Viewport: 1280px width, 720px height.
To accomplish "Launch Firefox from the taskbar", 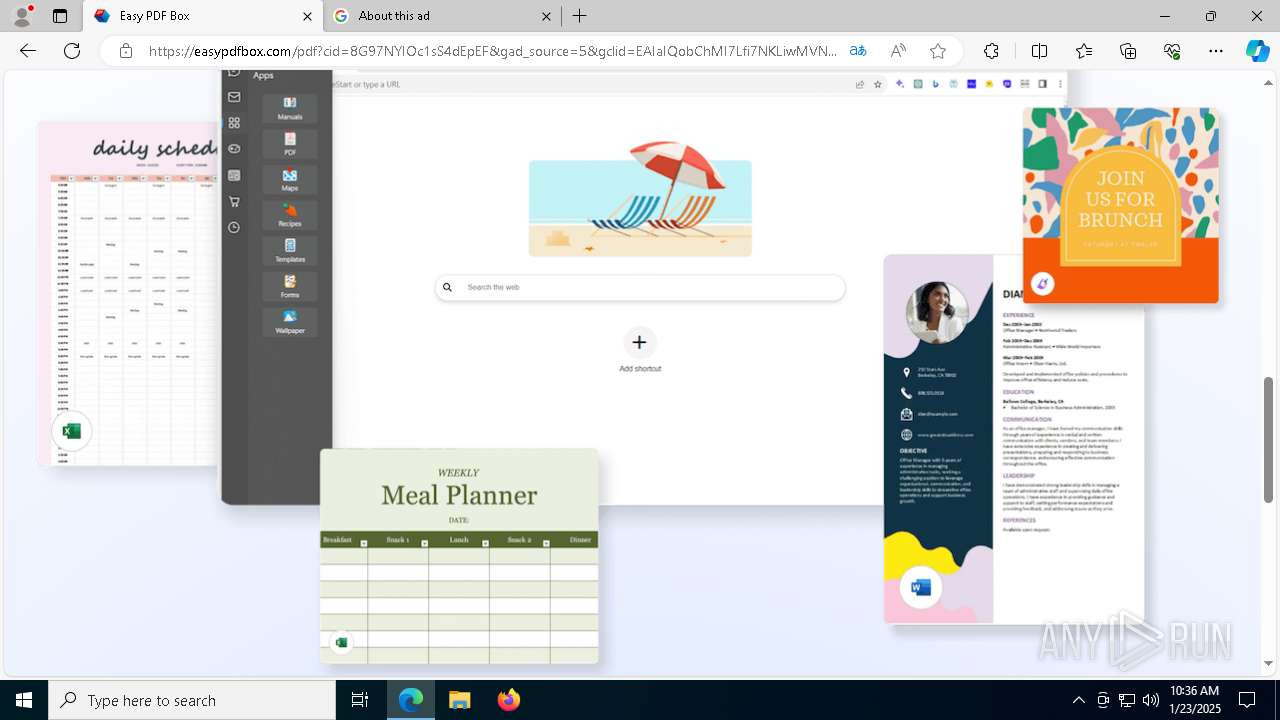I will point(509,700).
